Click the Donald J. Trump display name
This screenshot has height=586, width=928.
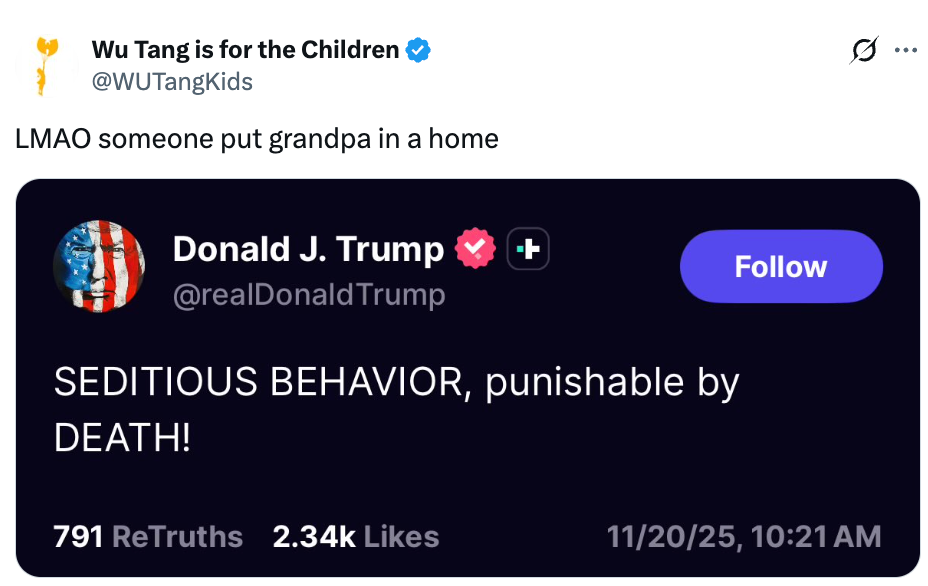308,248
